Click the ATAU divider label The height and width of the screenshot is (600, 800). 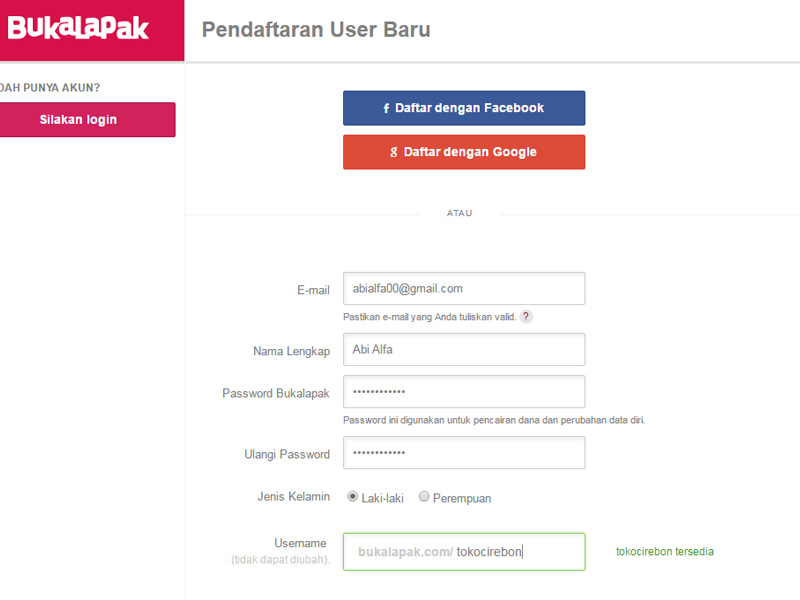tap(459, 213)
